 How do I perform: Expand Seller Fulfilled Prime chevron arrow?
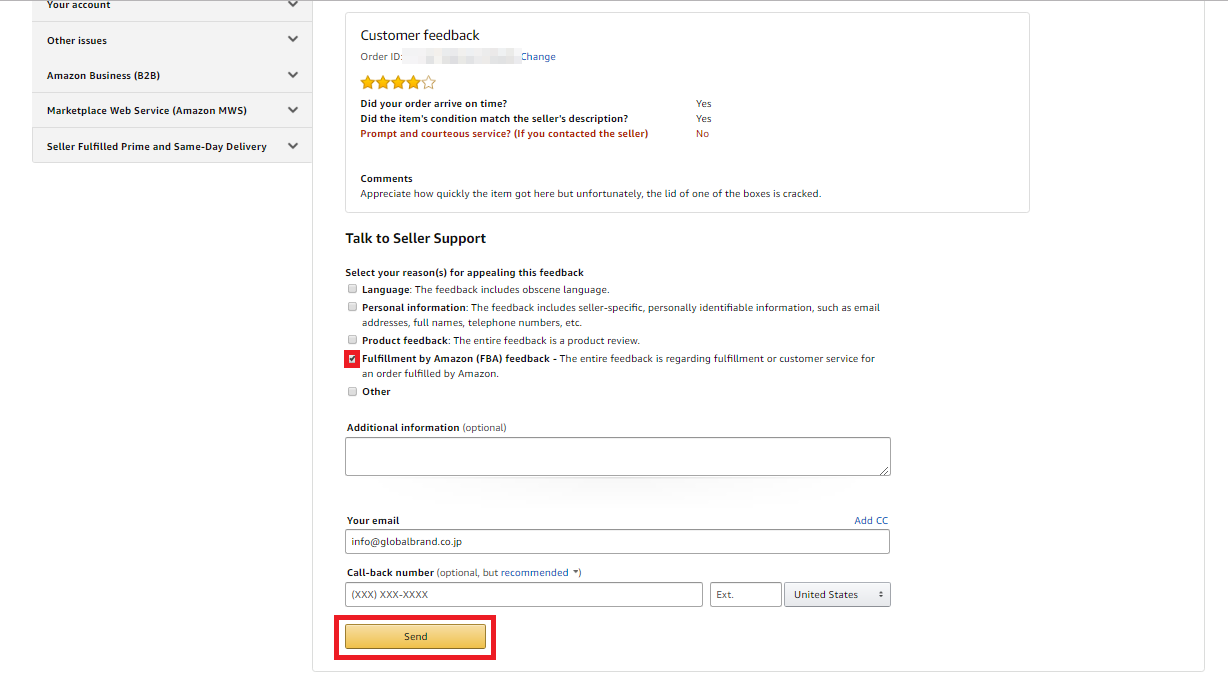click(x=292, y=146)
